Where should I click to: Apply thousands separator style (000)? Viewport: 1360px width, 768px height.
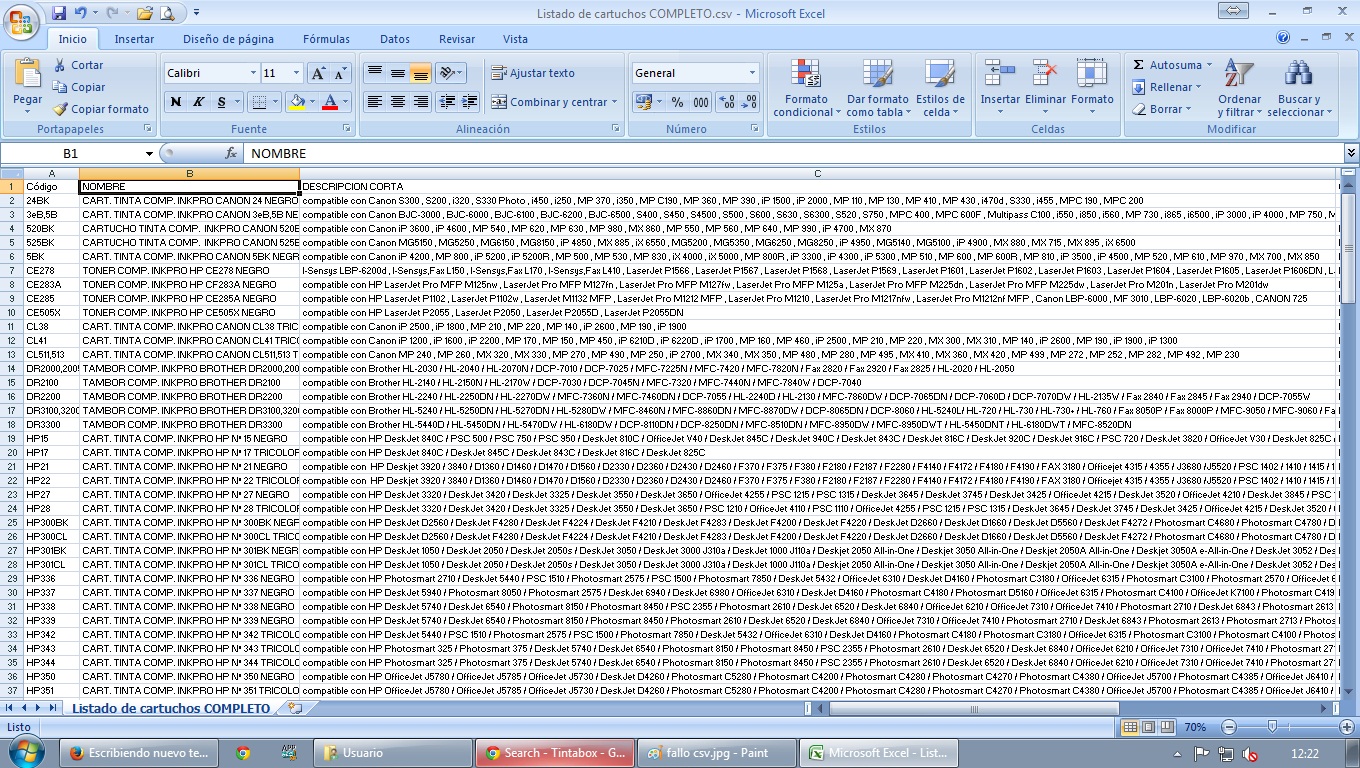click(701, 102)
